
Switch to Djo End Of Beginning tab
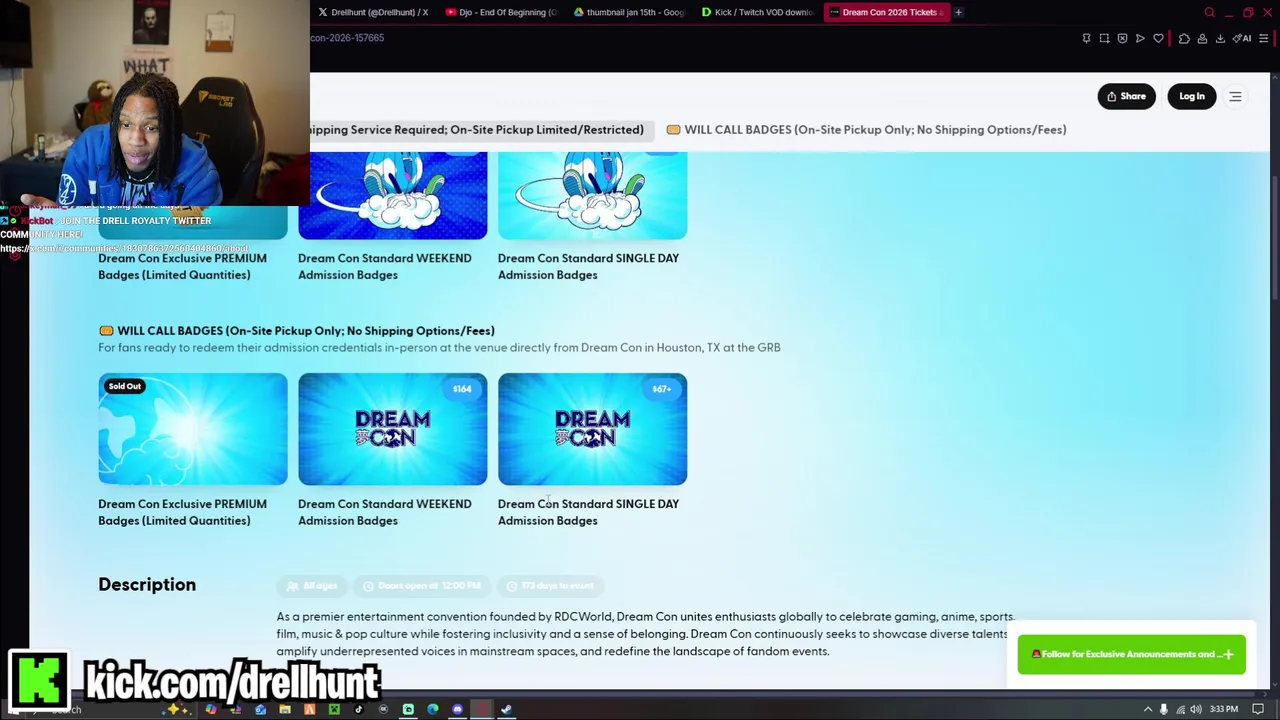[500, 12]
